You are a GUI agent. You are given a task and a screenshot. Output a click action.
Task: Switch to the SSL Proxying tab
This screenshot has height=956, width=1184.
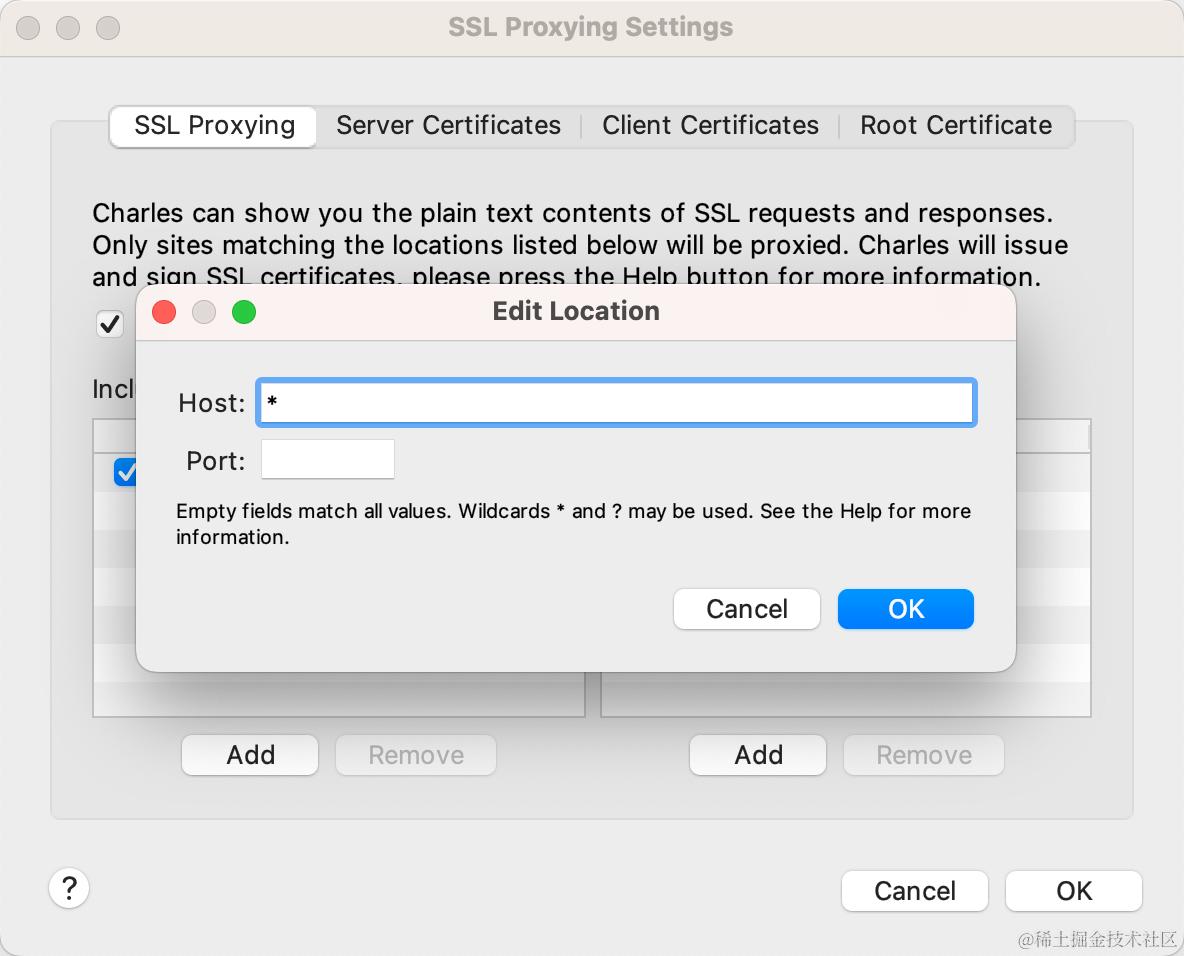point(214,125)
